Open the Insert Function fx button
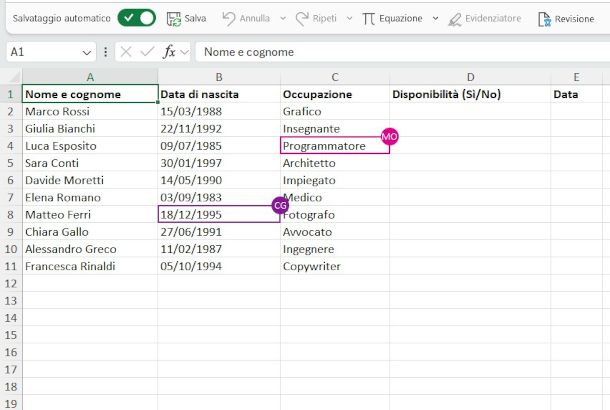 click(169, 52)
